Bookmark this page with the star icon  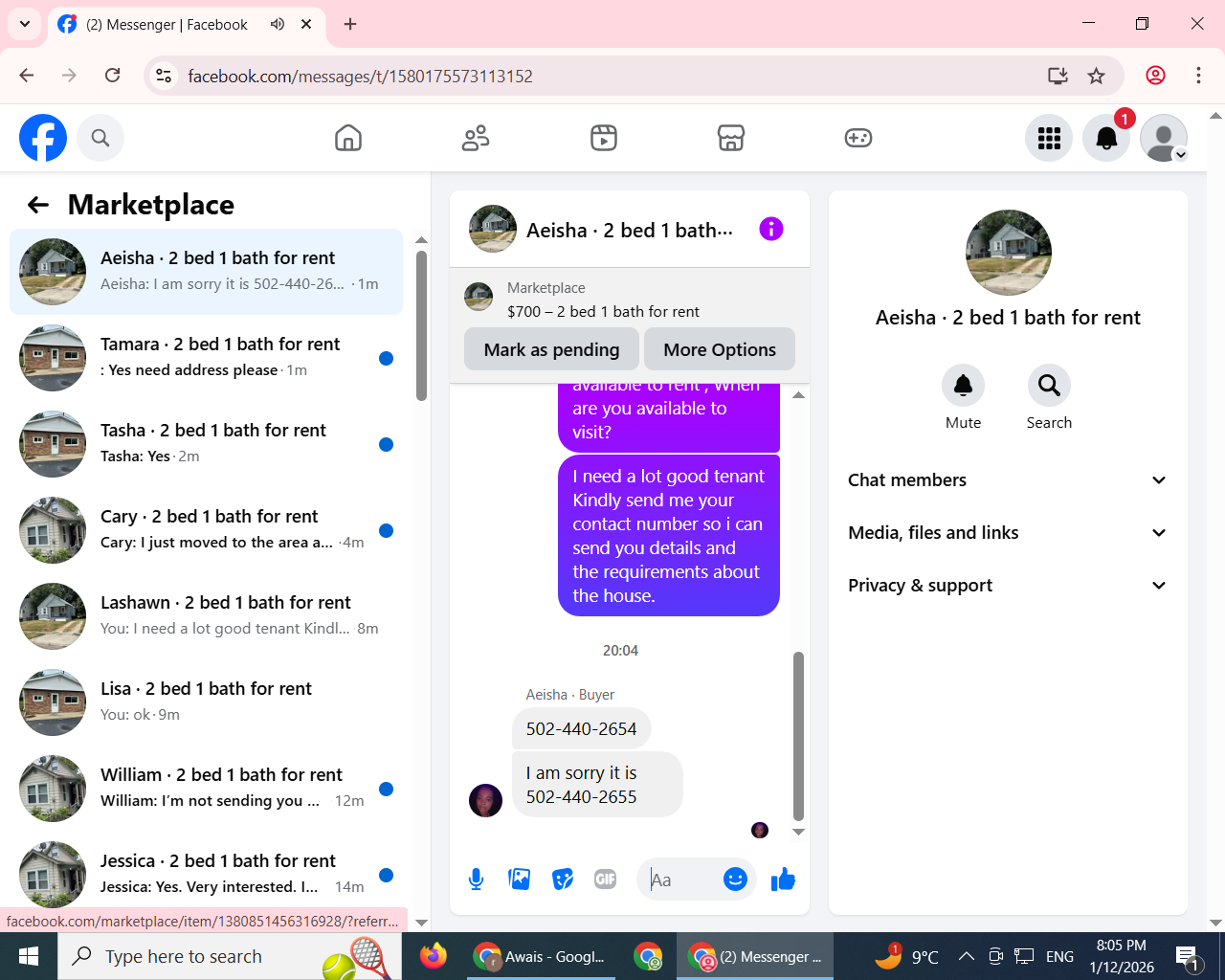(1097, 76)
